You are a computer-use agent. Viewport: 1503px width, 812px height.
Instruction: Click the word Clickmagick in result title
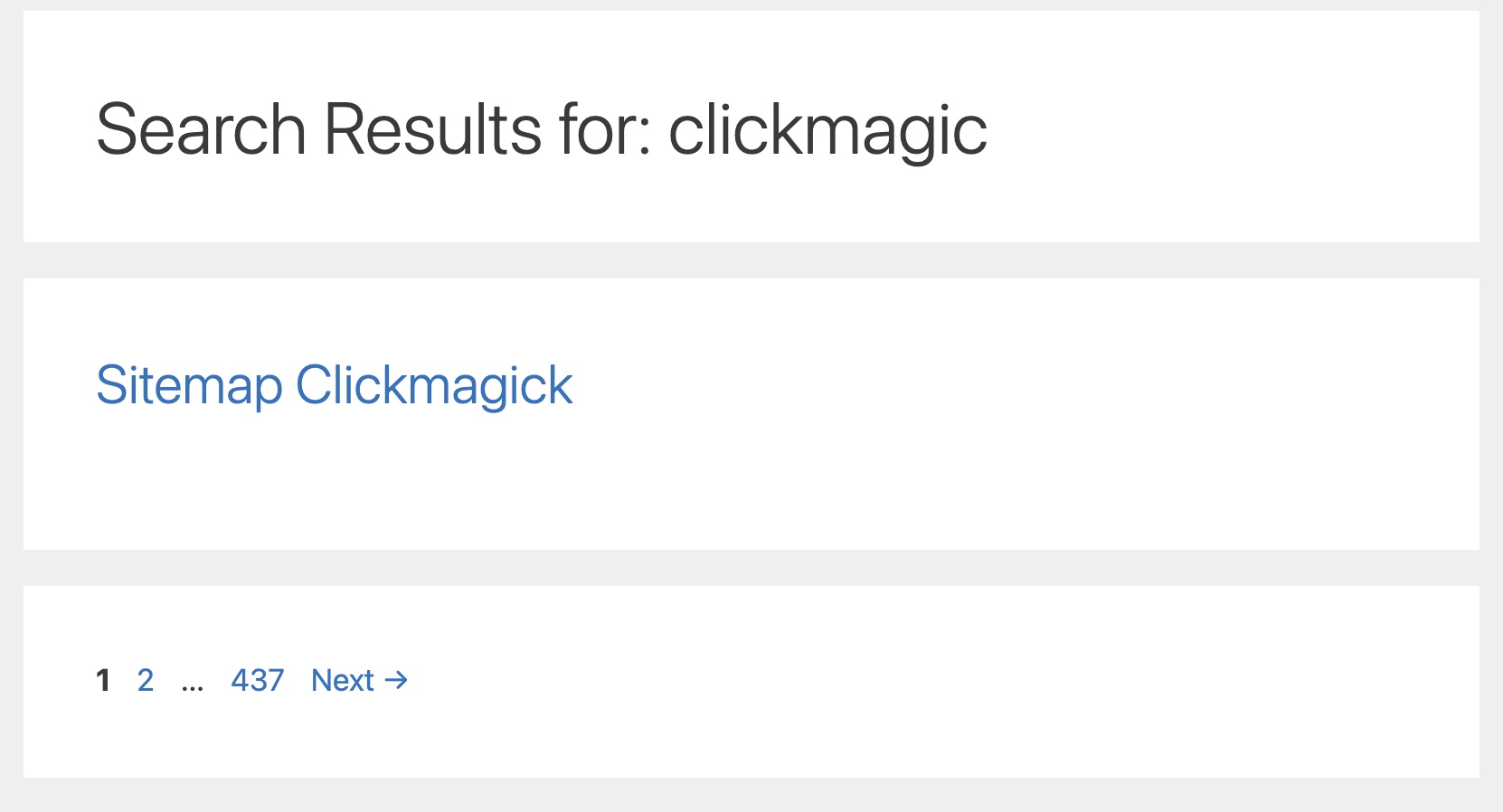tap(434, 386)
